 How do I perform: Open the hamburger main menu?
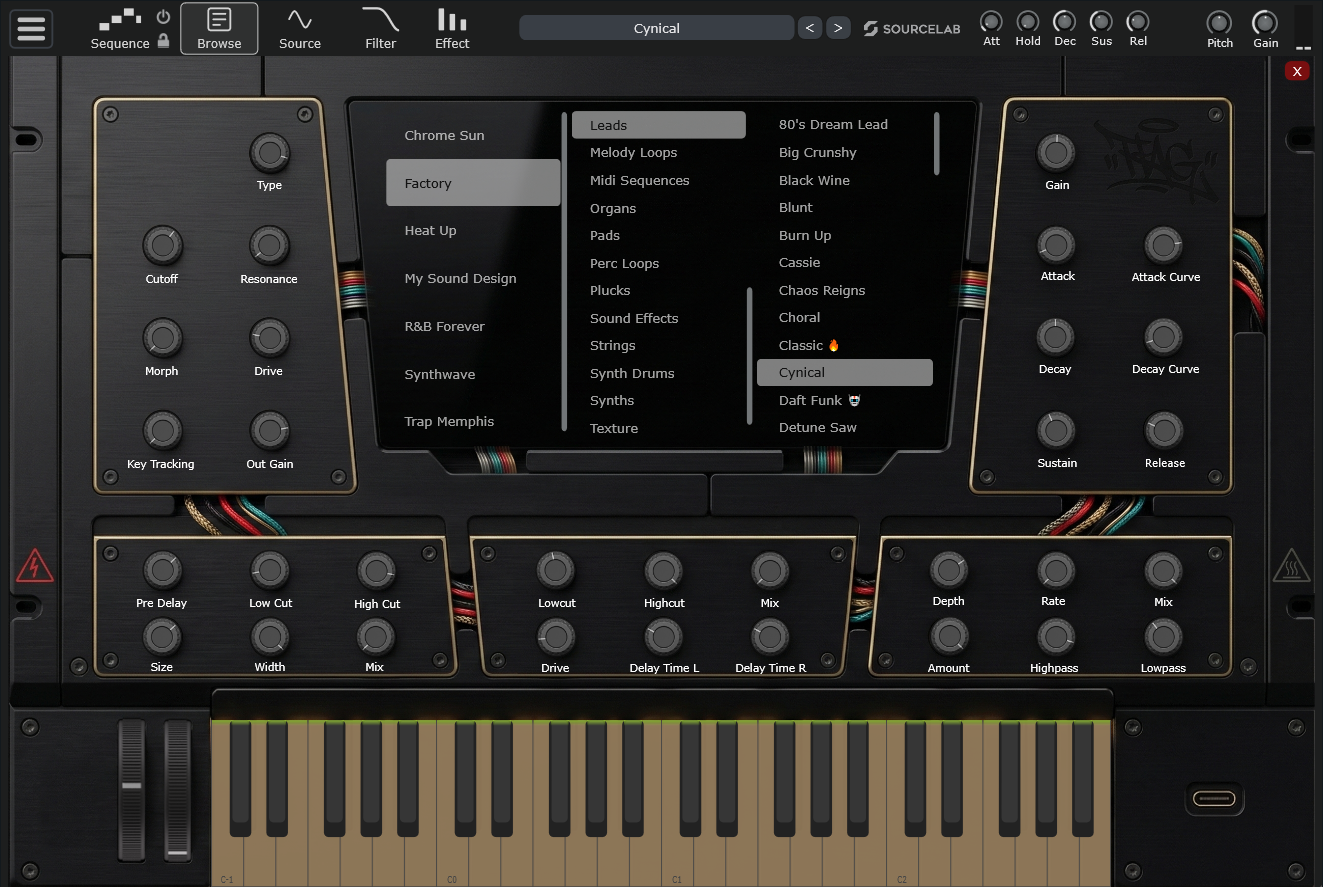(x=31, y=28)
